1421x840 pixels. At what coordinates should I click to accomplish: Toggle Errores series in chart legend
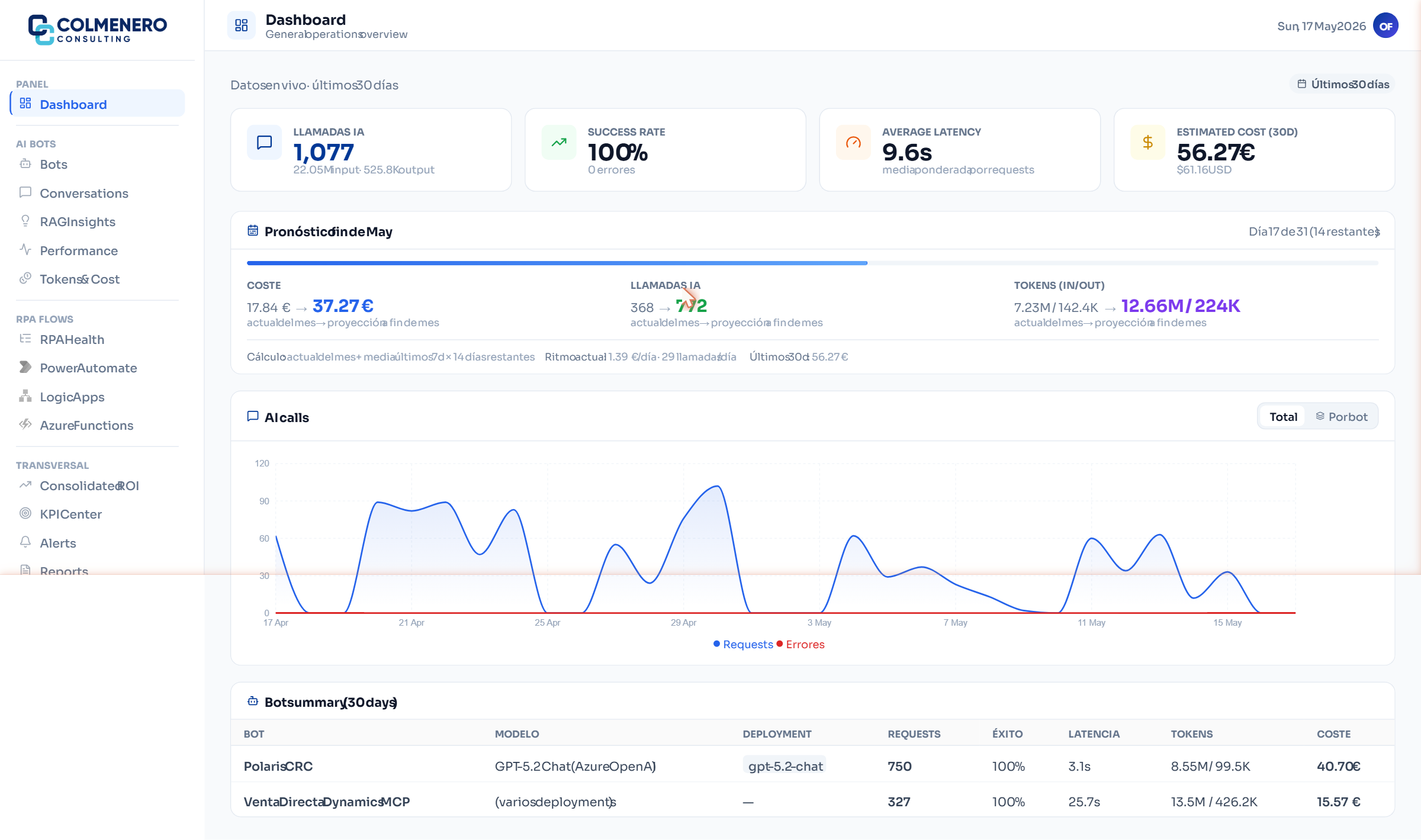click(x=800, y=644)
